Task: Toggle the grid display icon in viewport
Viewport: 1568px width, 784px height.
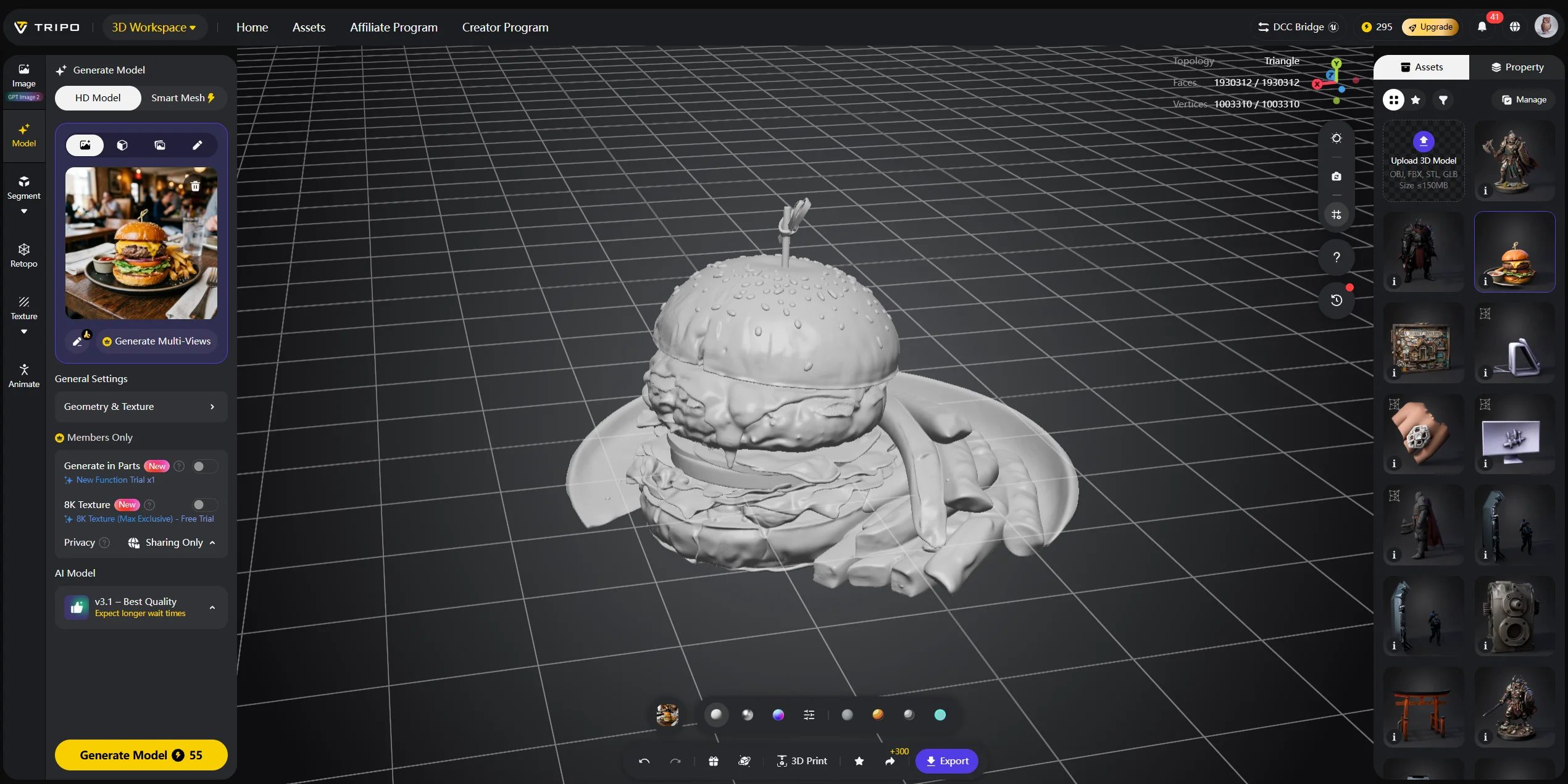Action: [x=1337, y=215]
